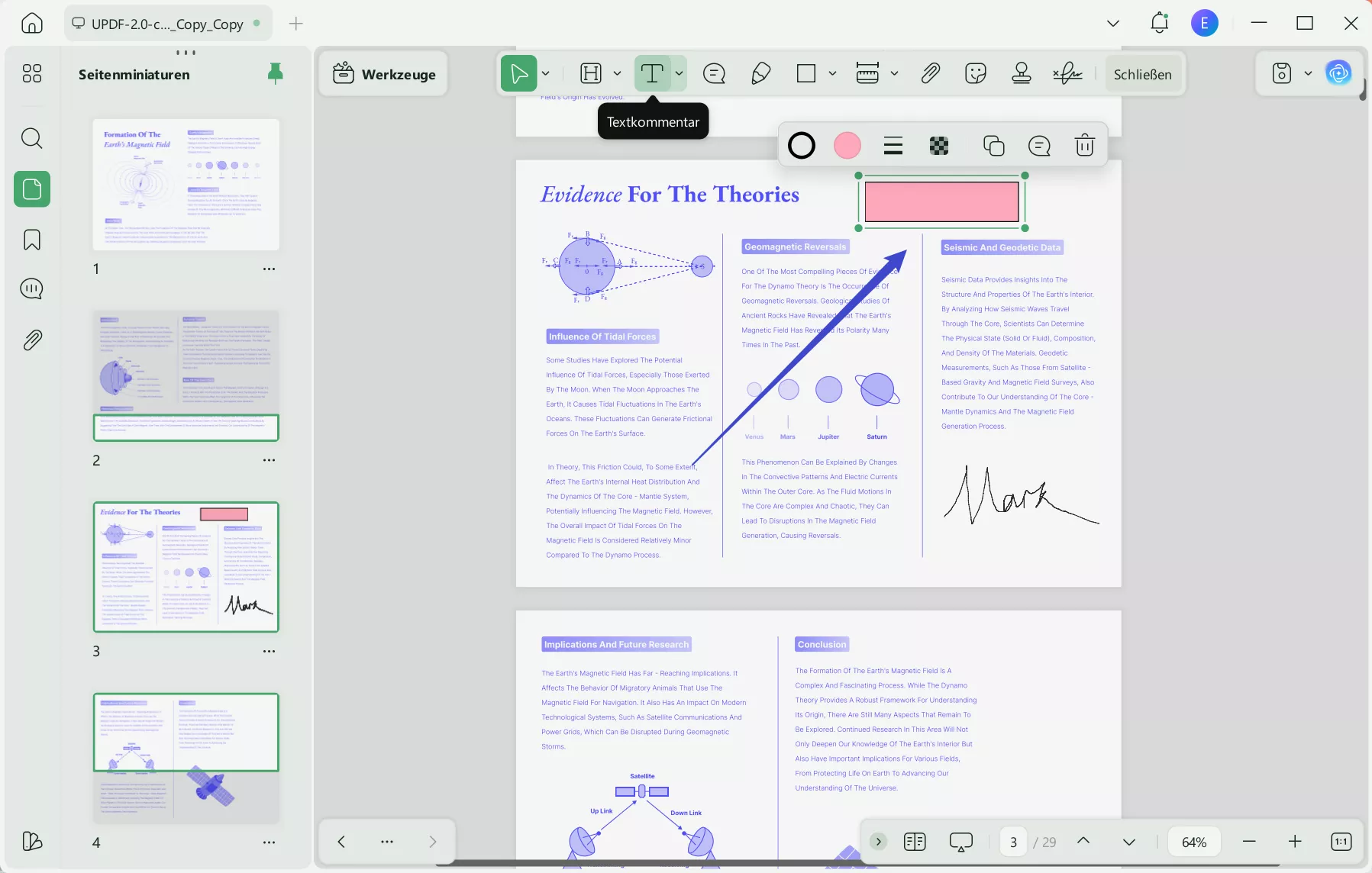Viewport: 1372px width, 873px height.
Task: Select the measurement ruler tool
Action: pos(867,74)
